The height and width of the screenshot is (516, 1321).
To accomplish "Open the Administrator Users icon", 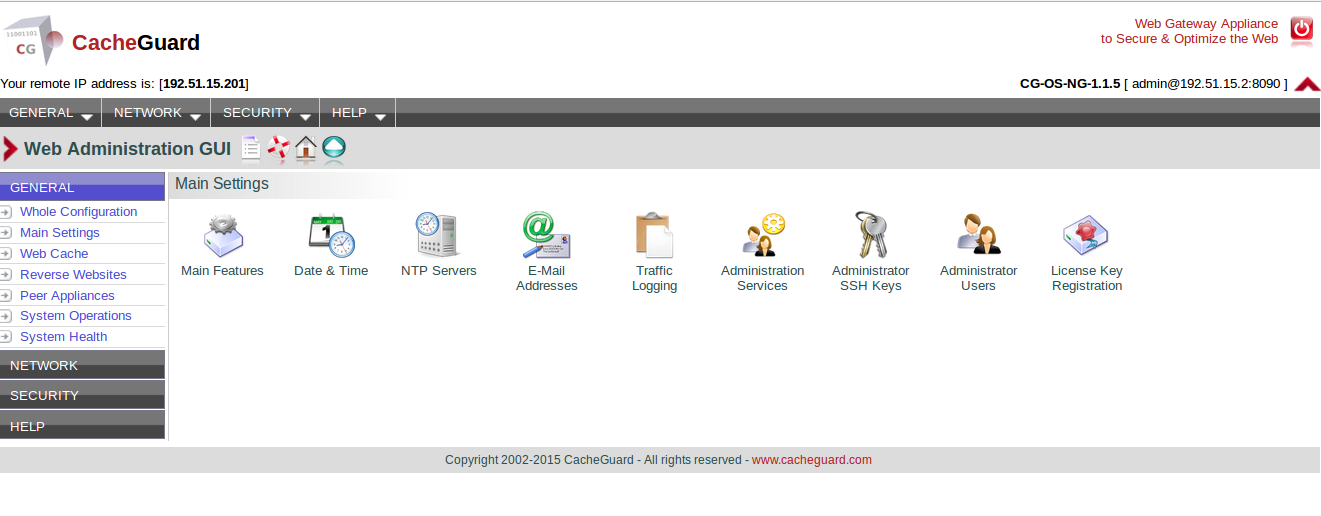I will click(x=979, y=236).
